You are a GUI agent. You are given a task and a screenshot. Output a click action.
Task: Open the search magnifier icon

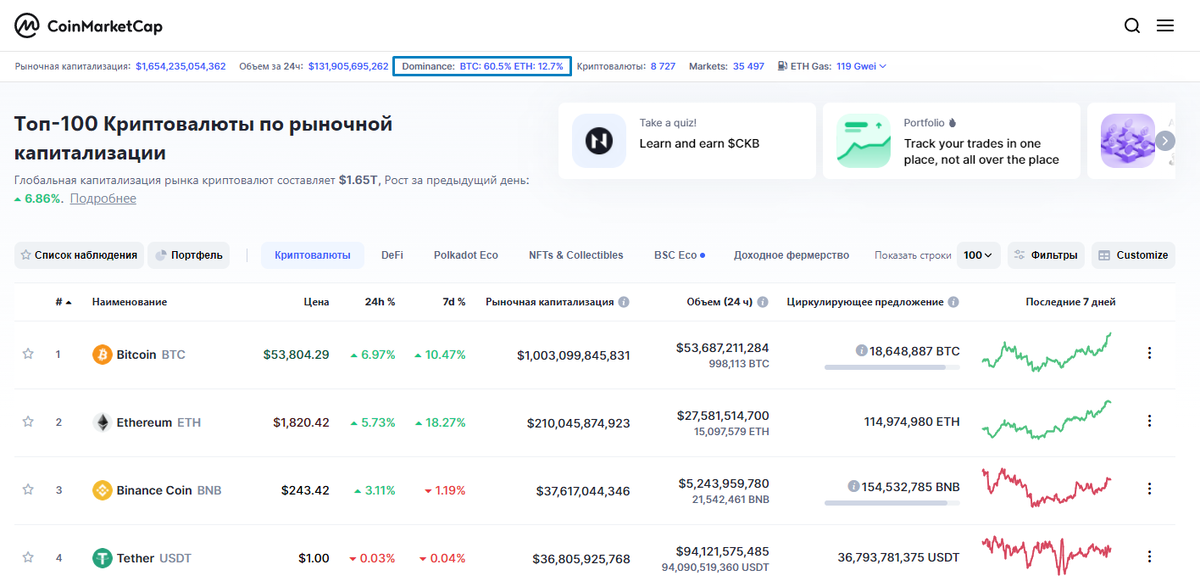tap(1132, 26)
